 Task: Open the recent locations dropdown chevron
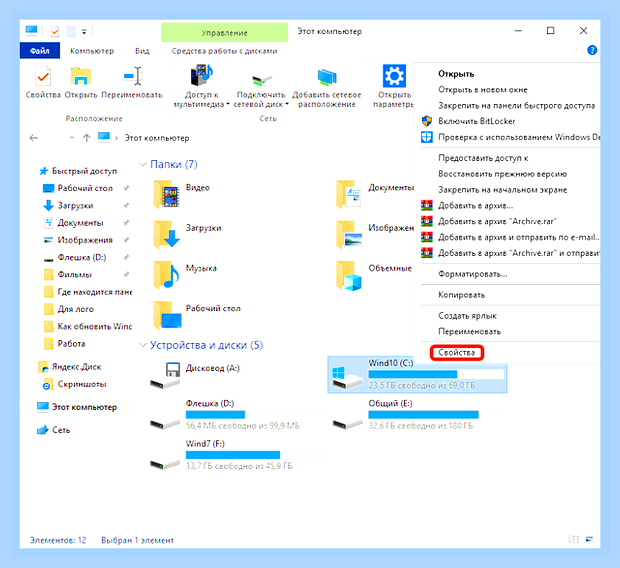pos(72,138)
